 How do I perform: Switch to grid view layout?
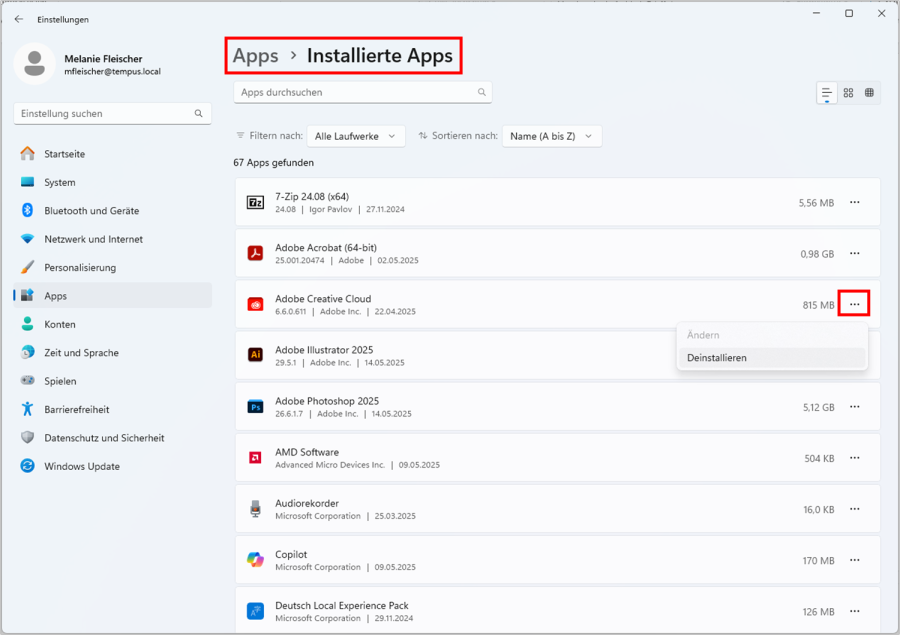coord(848,93)
